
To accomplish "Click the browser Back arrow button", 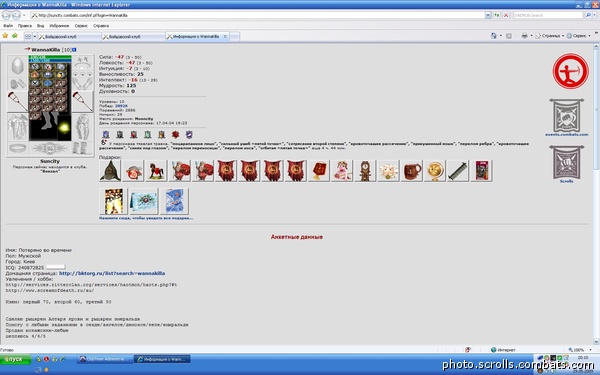I will pyautogui.click(x=6, y=15).
